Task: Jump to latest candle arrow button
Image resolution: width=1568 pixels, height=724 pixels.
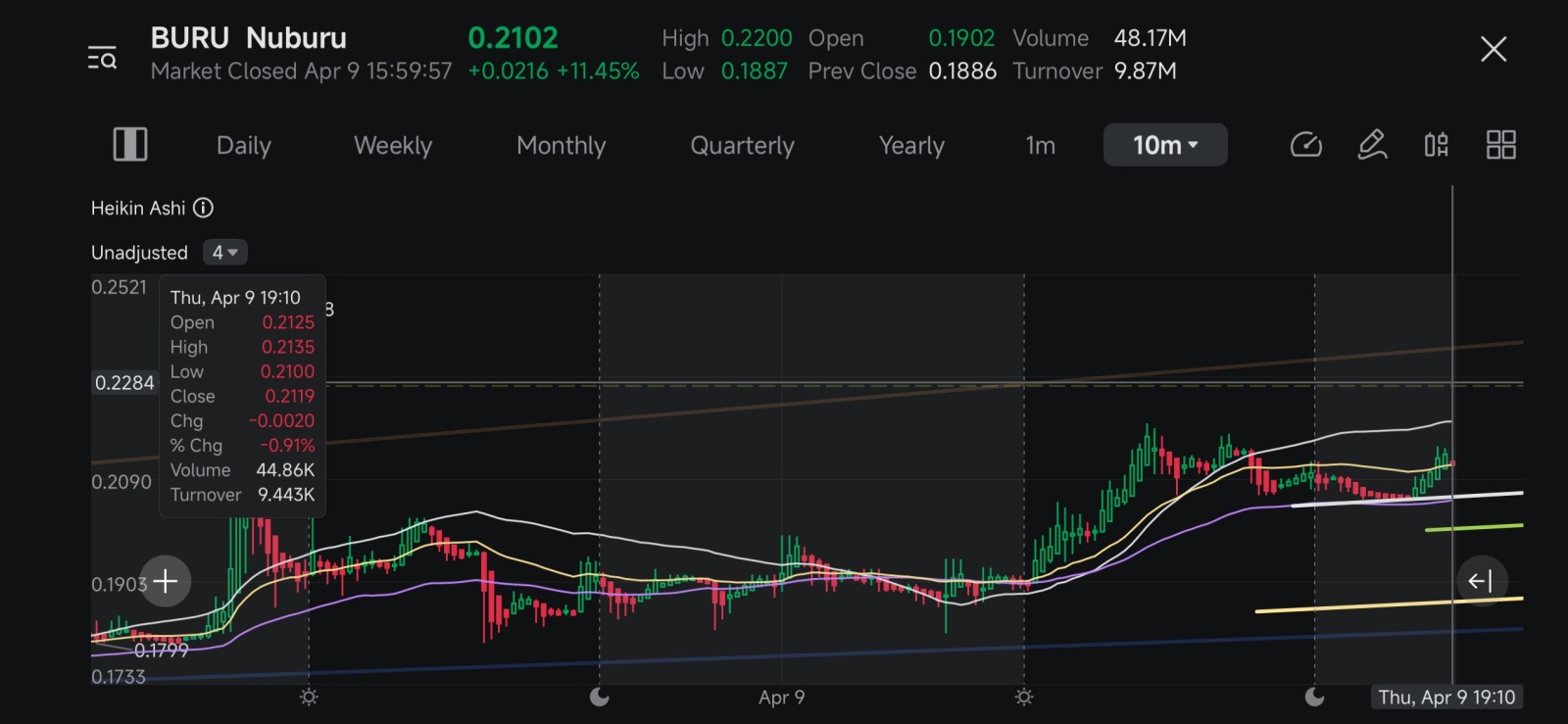Action: click(x=1481, y=581)
